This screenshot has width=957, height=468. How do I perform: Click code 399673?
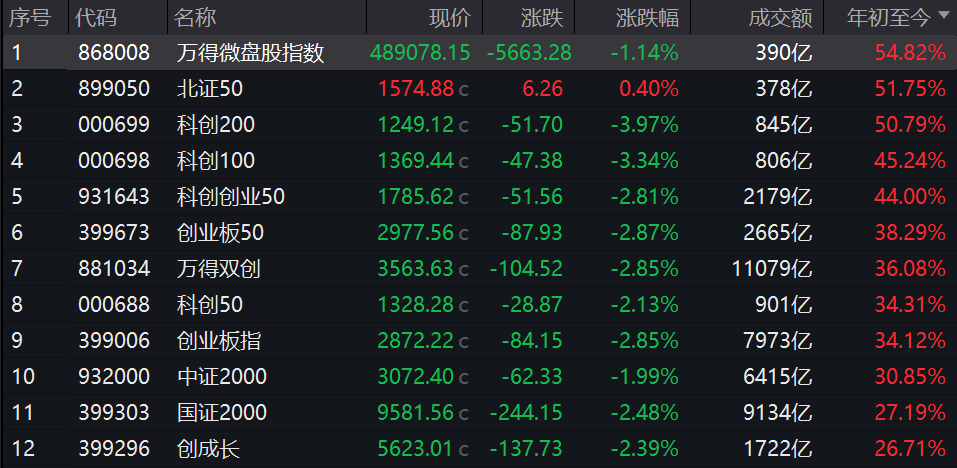114,232
